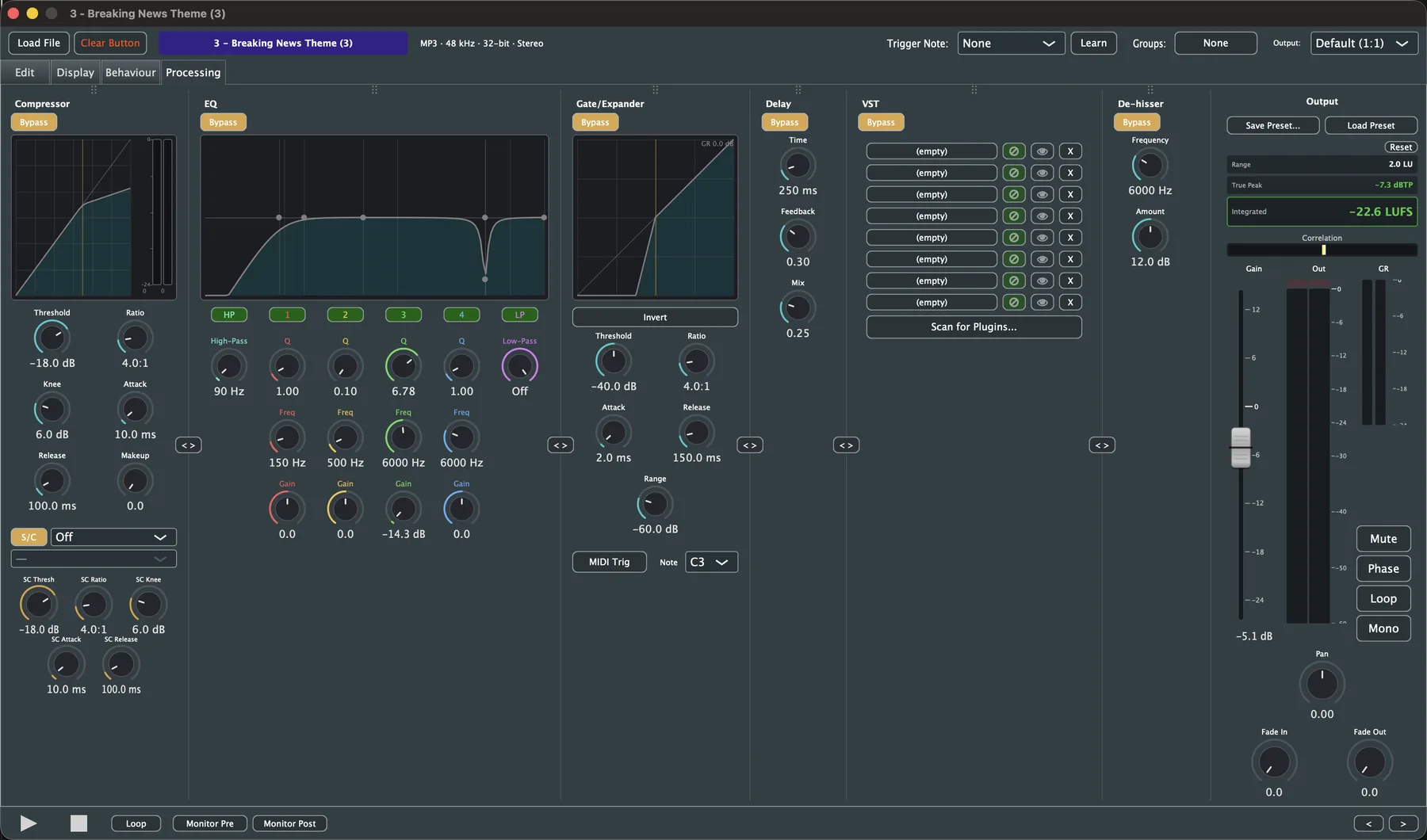The image size is (1427, 840).
Task: Click Scan for Plugins...
Action: click(x=974, y=326)
